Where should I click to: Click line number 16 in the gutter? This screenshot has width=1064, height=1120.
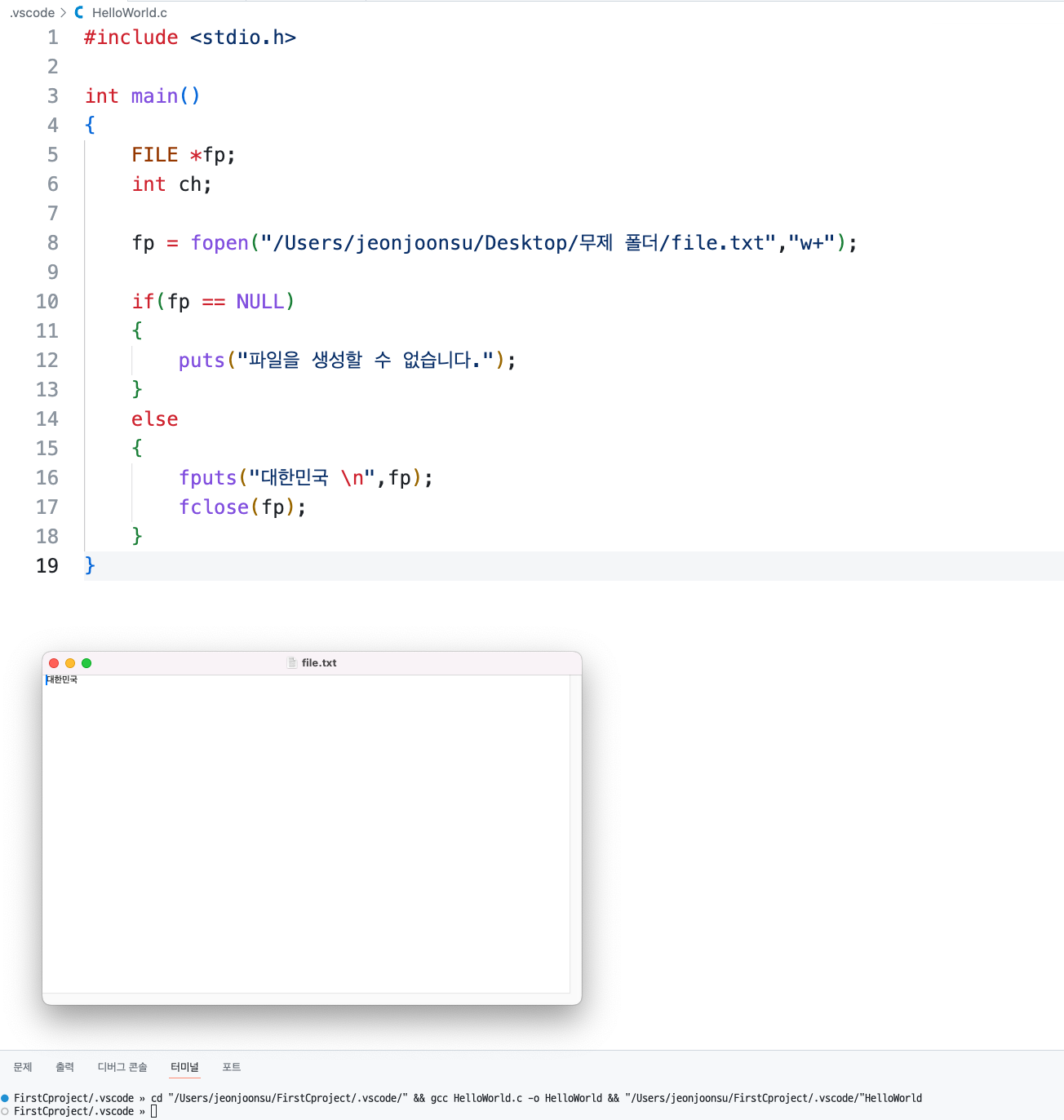click(x=47, y=478)
